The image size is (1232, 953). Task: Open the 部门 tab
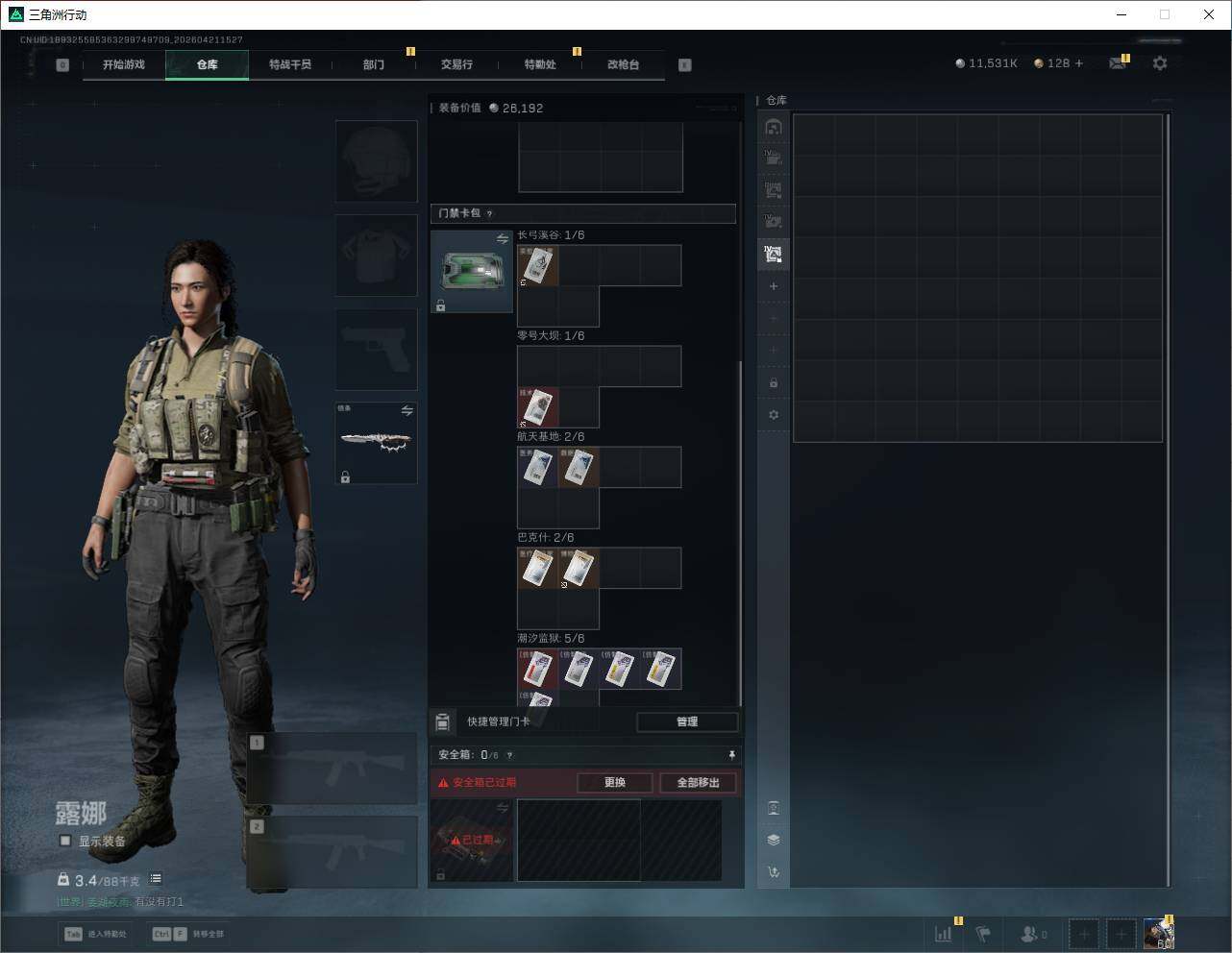[374, 64]
